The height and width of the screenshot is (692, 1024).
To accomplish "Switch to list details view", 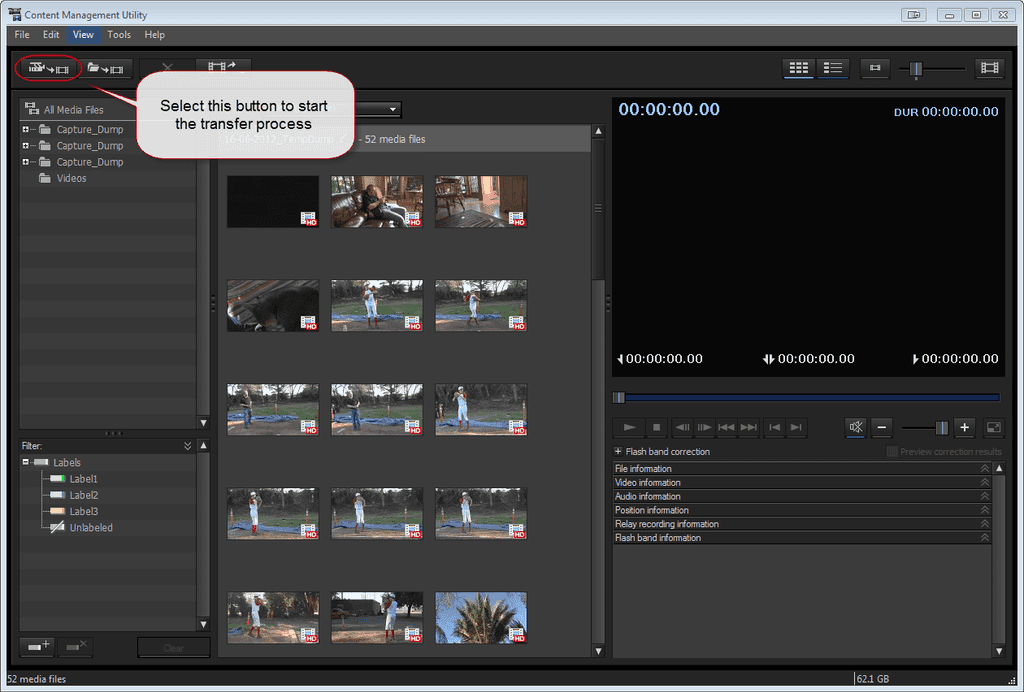I will pyautogui.click(x=832, y=68).
